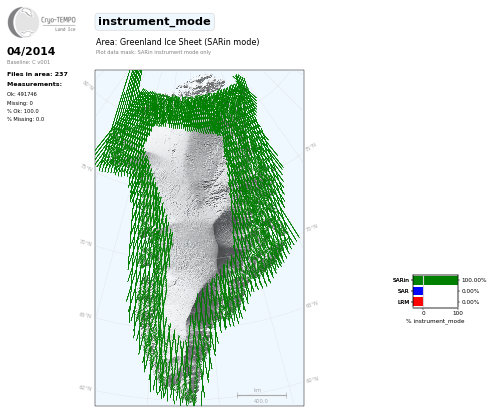Select the SARin legend label
Image resolution: width=492 pixels, height=410 pixels.
[401, 280]
